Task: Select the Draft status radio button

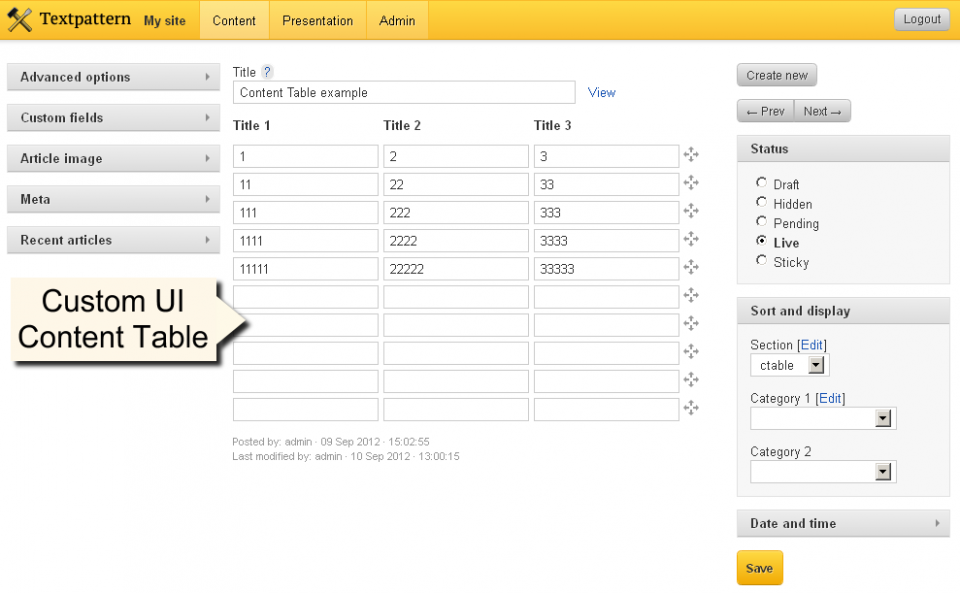Action: (x=761, y=184)
